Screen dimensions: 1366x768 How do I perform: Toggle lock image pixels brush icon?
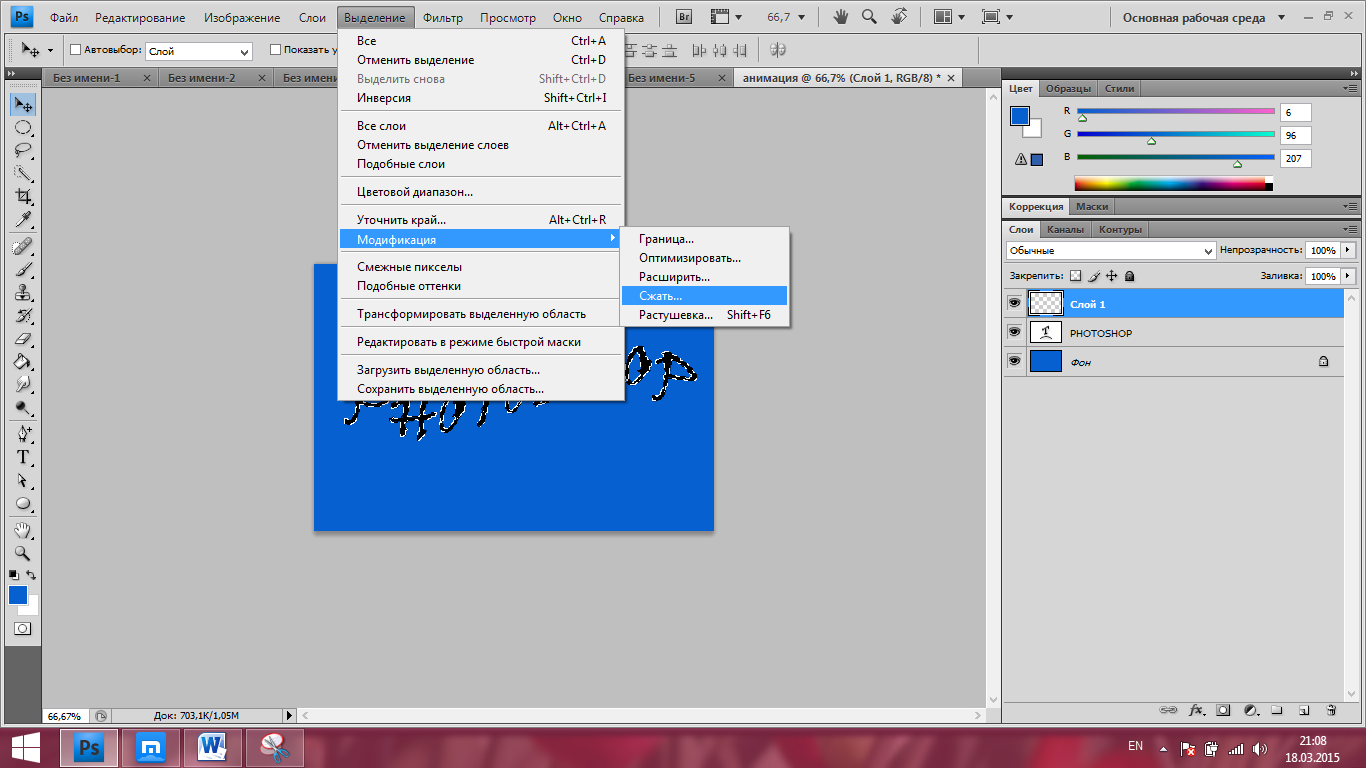click(1094, 276)
